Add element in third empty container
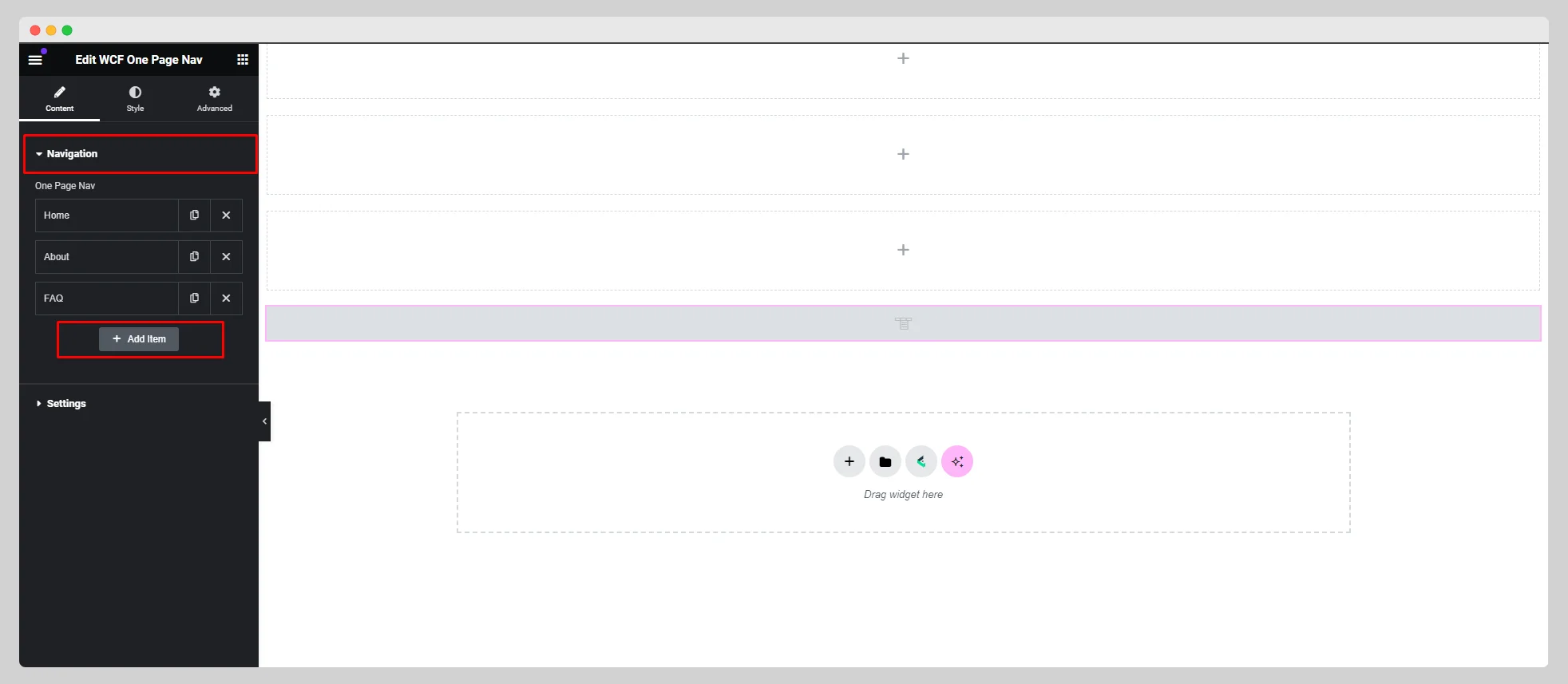Screen dimensions: 1568x684 pos(903,250)
